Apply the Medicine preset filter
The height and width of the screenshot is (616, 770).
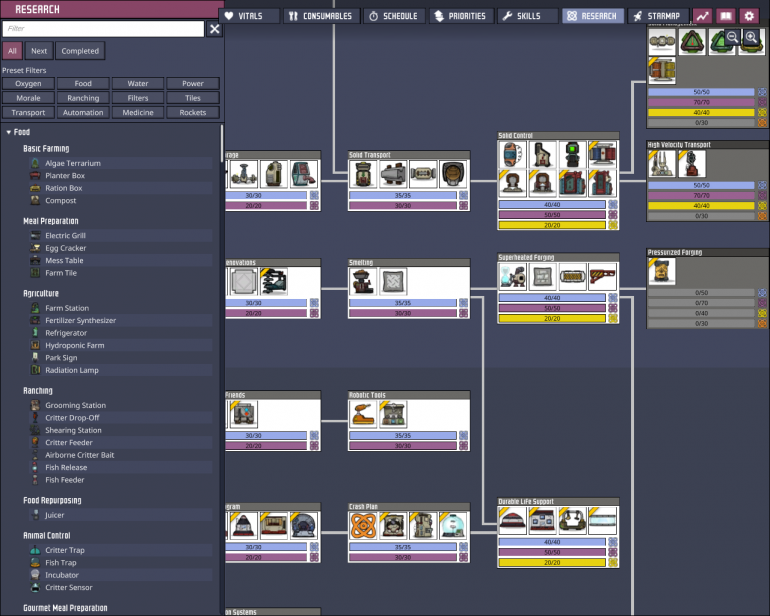[x=138, y=112]
